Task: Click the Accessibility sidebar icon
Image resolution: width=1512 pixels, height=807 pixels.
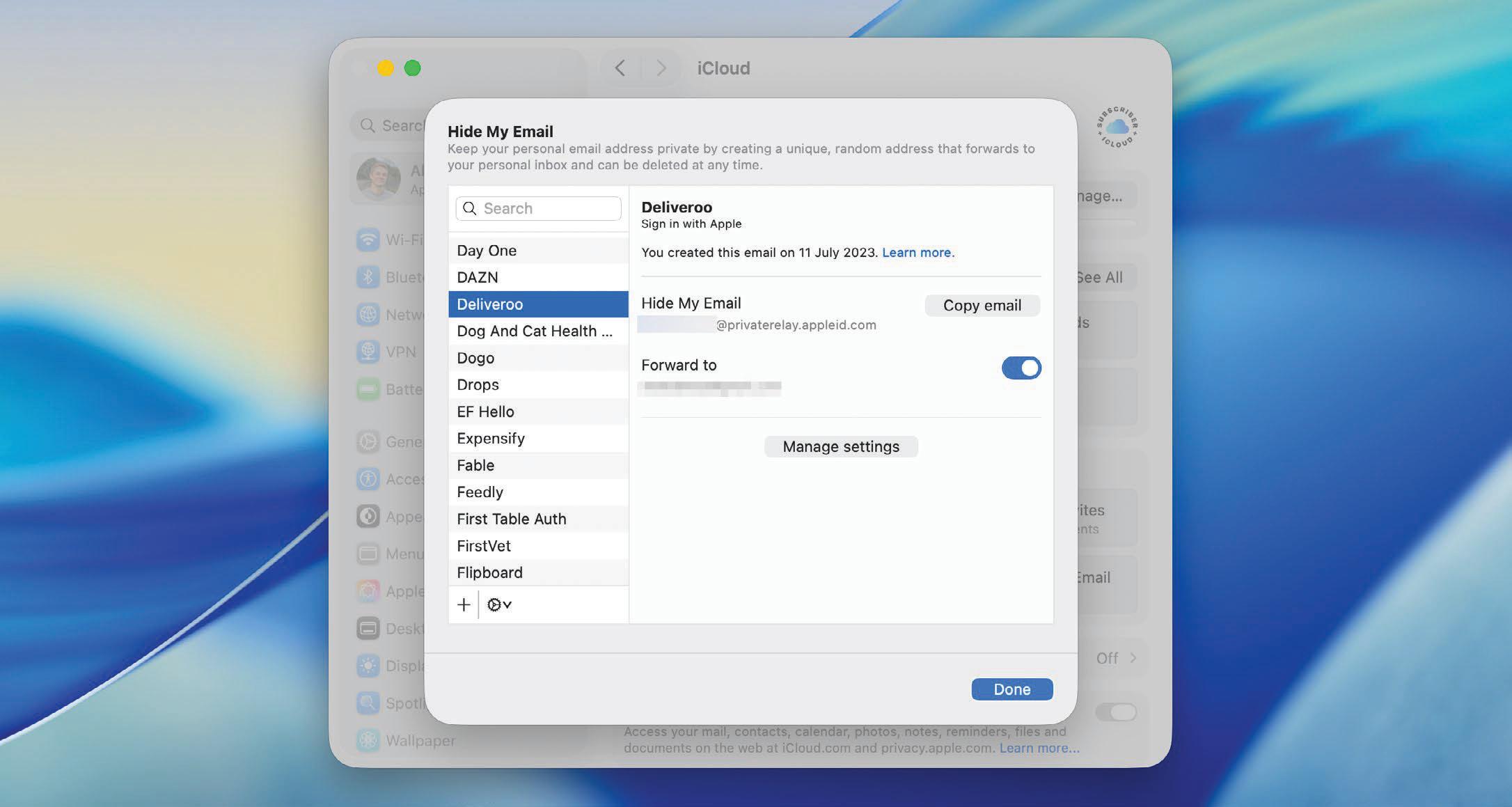Action: tap(368, 479)
